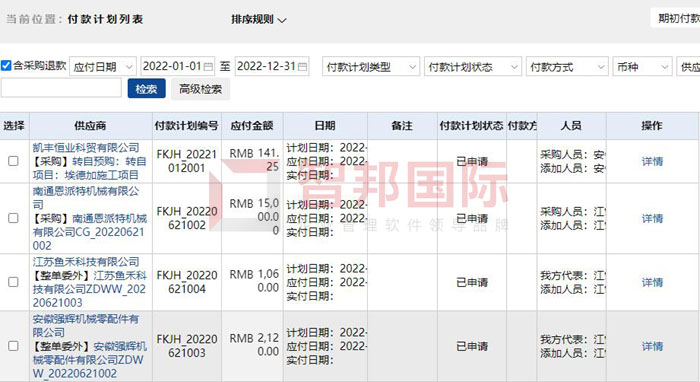Select row checkbox for 南通恩派特机械有限公司
The width and height of the screenshot is (700, 382).
point(13,218)
